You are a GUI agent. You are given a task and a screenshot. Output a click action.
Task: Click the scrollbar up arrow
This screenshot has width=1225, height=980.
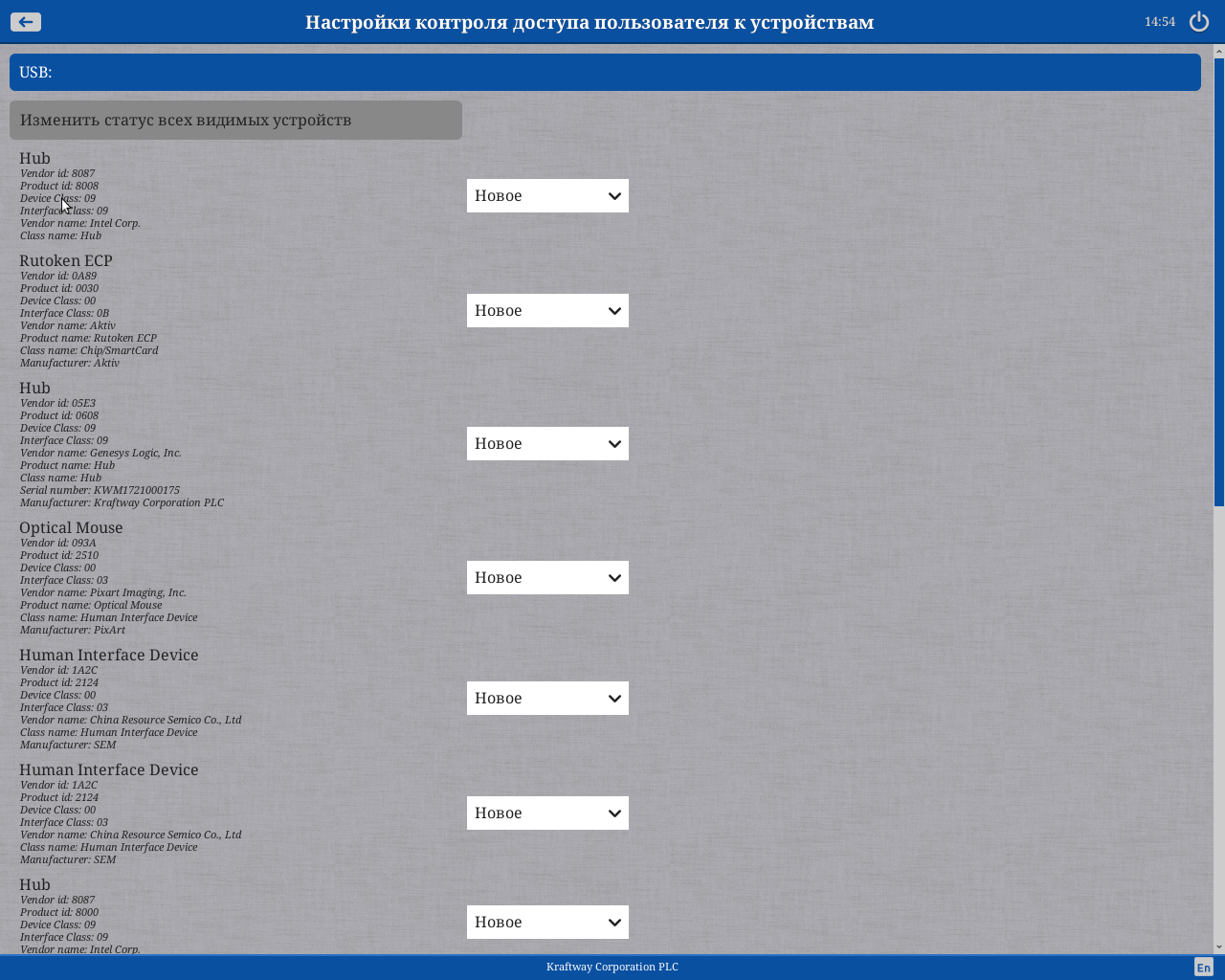coord(1218,51)
